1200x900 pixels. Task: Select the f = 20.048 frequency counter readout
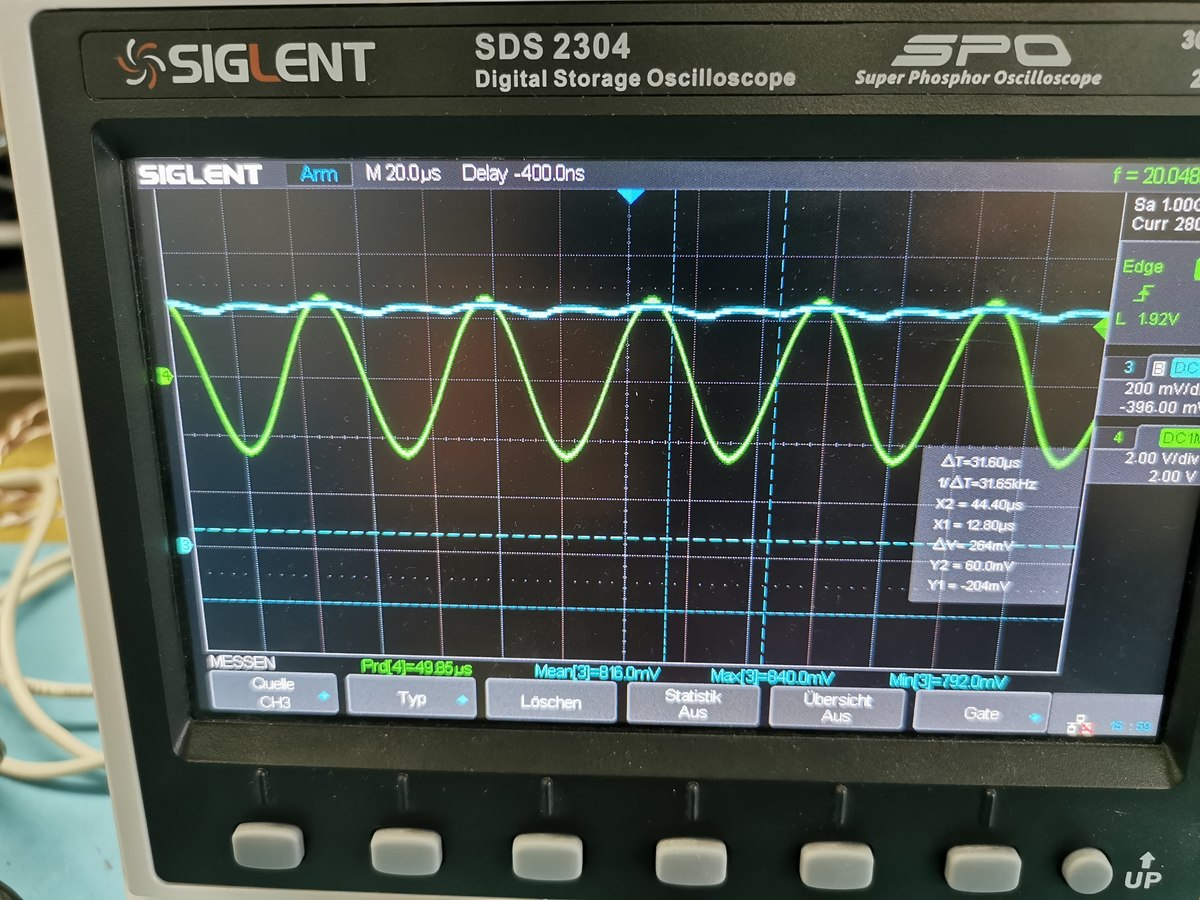tap(1155, 176)
